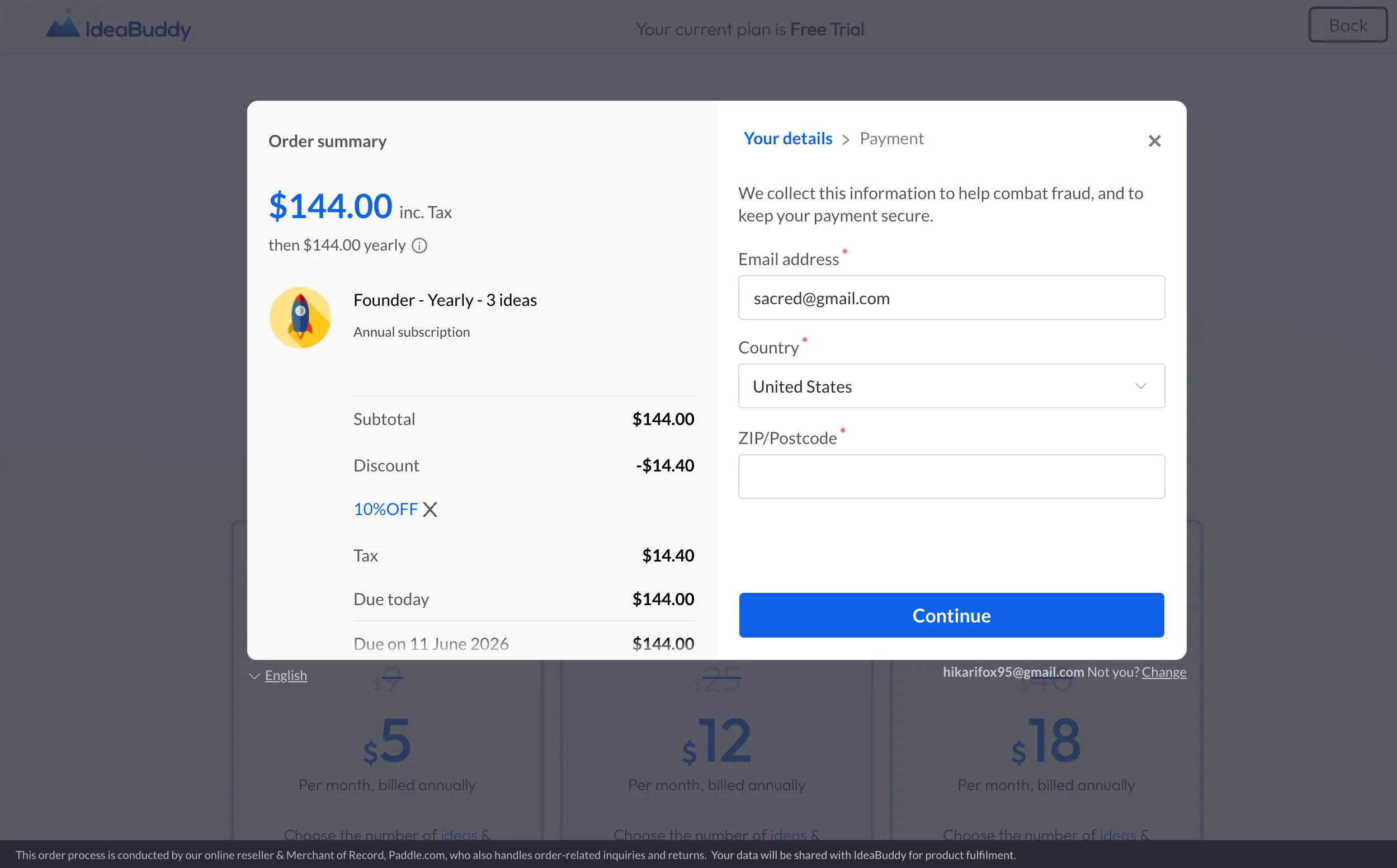Click the Discount -$14.40 amount
This screenshot has height=868, width=1397.
[x=664, y=465]
